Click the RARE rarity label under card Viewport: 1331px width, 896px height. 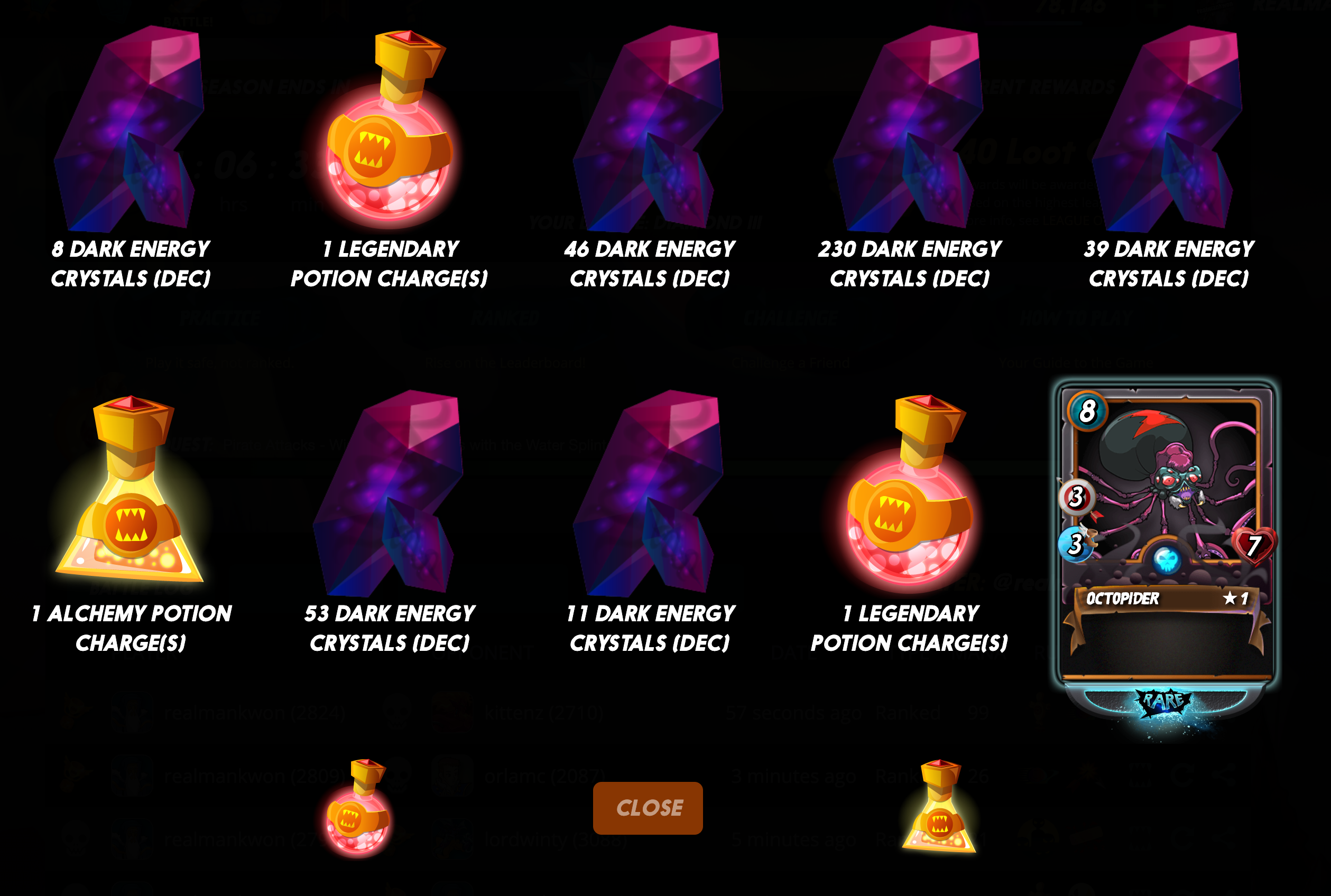tap(1165, 702)
